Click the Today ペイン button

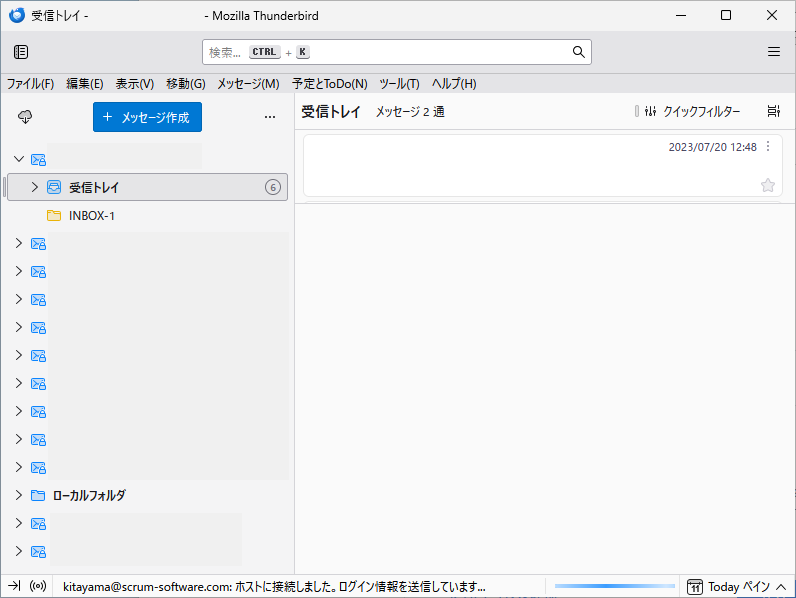pyautogui.click(x=737, y=587)
